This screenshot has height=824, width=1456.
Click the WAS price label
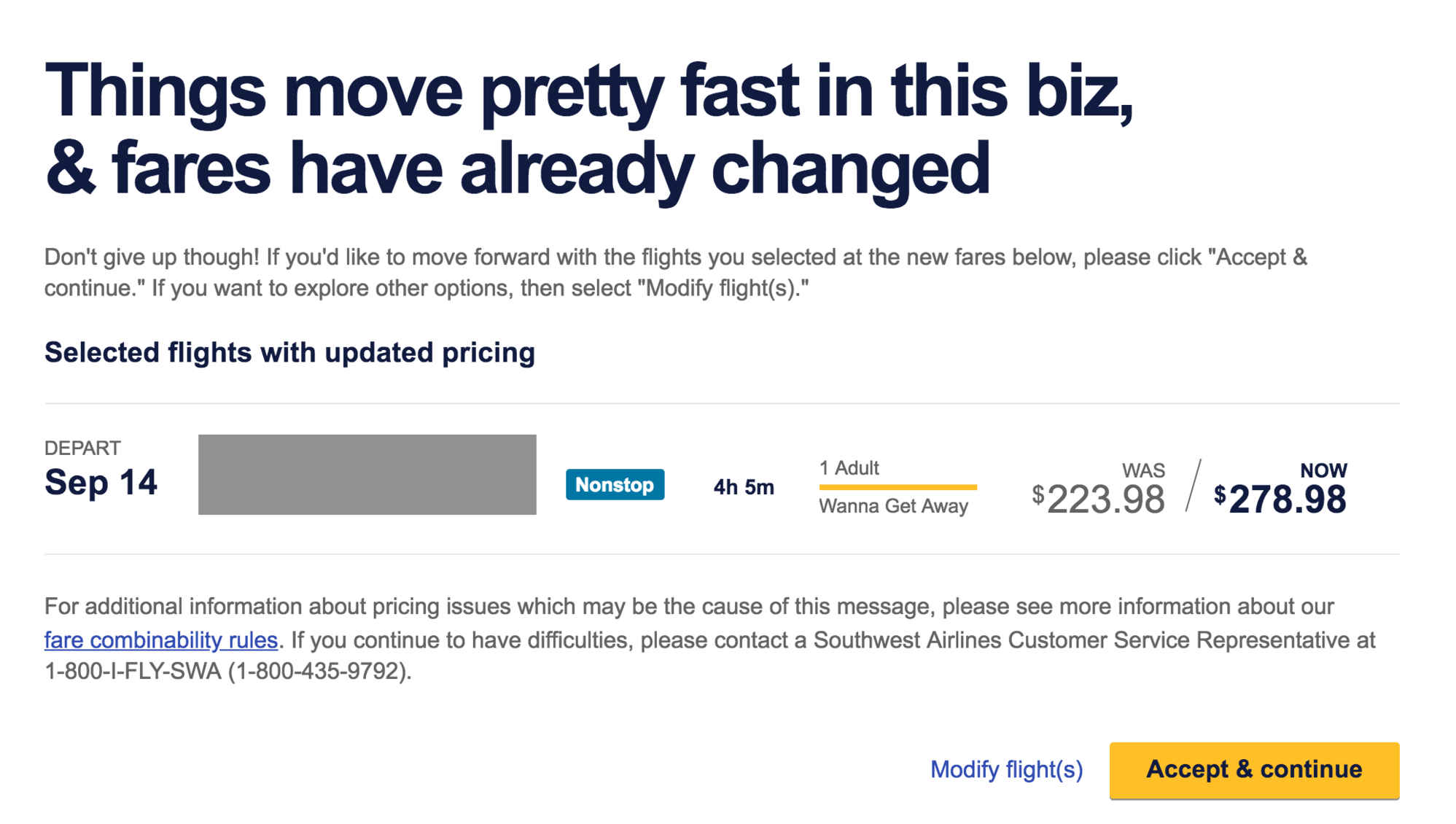coord(1142,470)
